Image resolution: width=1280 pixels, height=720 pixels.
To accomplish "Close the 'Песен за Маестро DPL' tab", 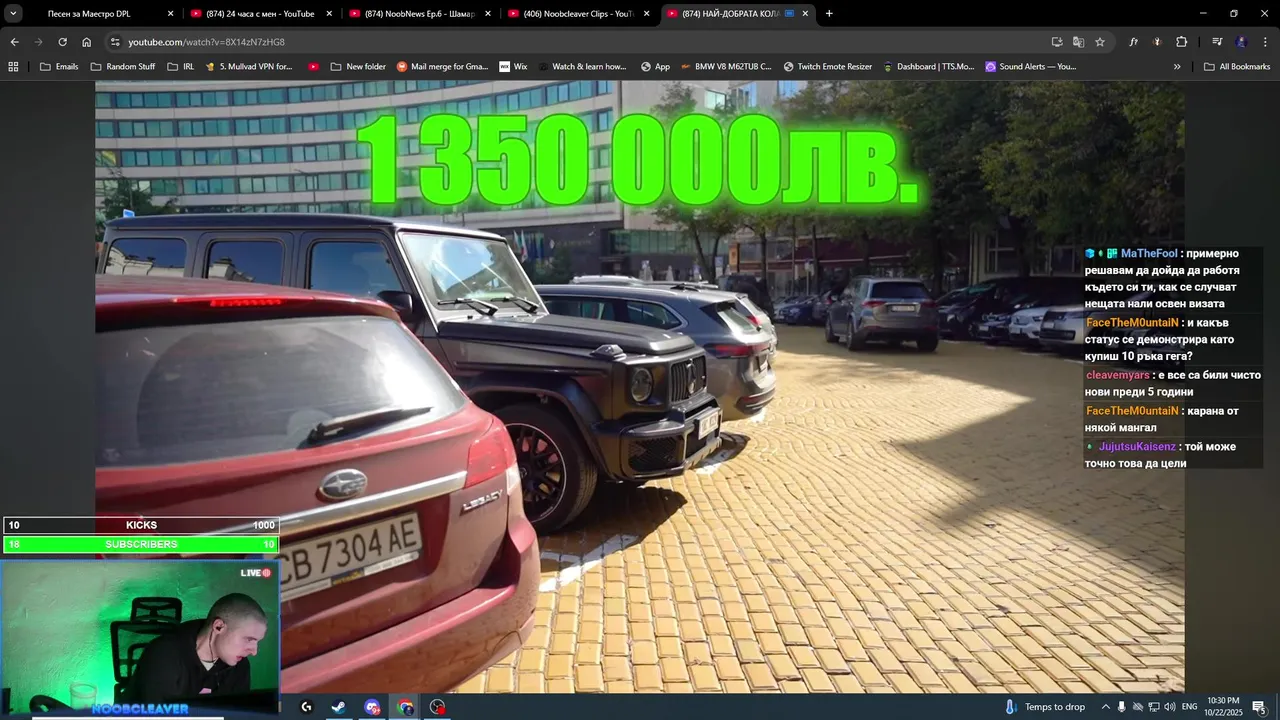I will tap(170, 14).
